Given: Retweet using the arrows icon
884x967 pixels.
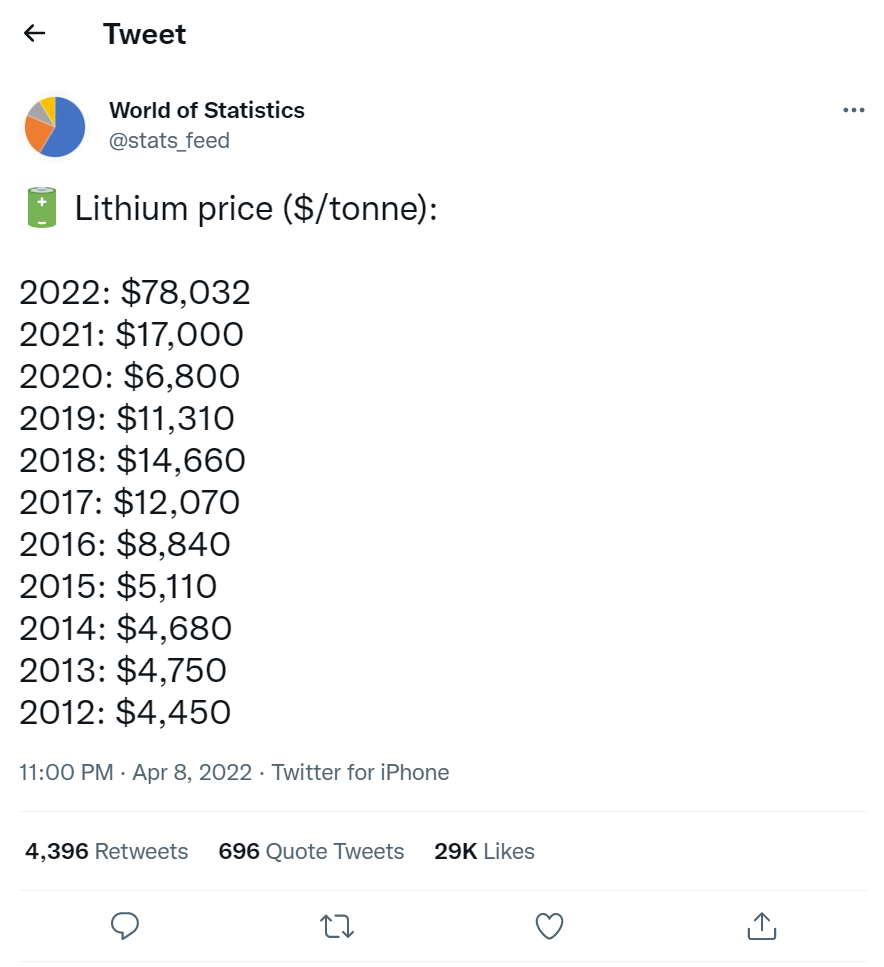Looking at the screenshot, I should click(x=337, y=926).
